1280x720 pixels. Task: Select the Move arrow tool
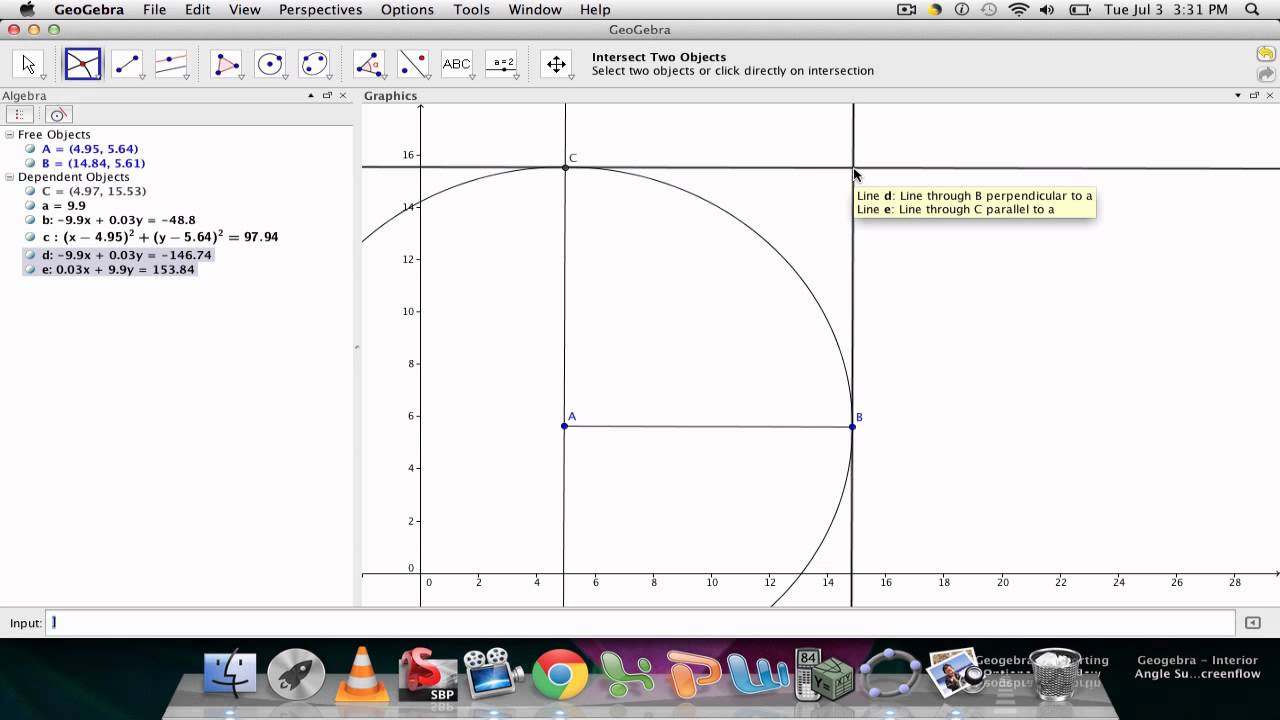(28, 65)
